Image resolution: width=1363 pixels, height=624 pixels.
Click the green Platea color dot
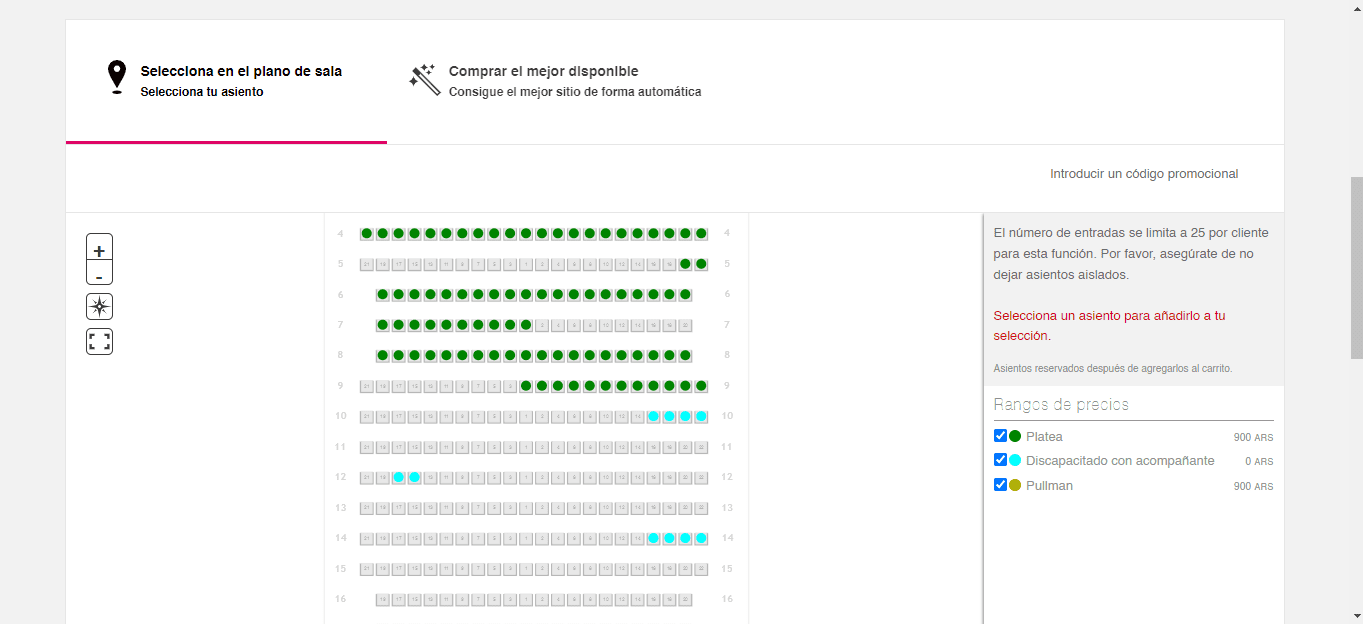click(1015, 436)
